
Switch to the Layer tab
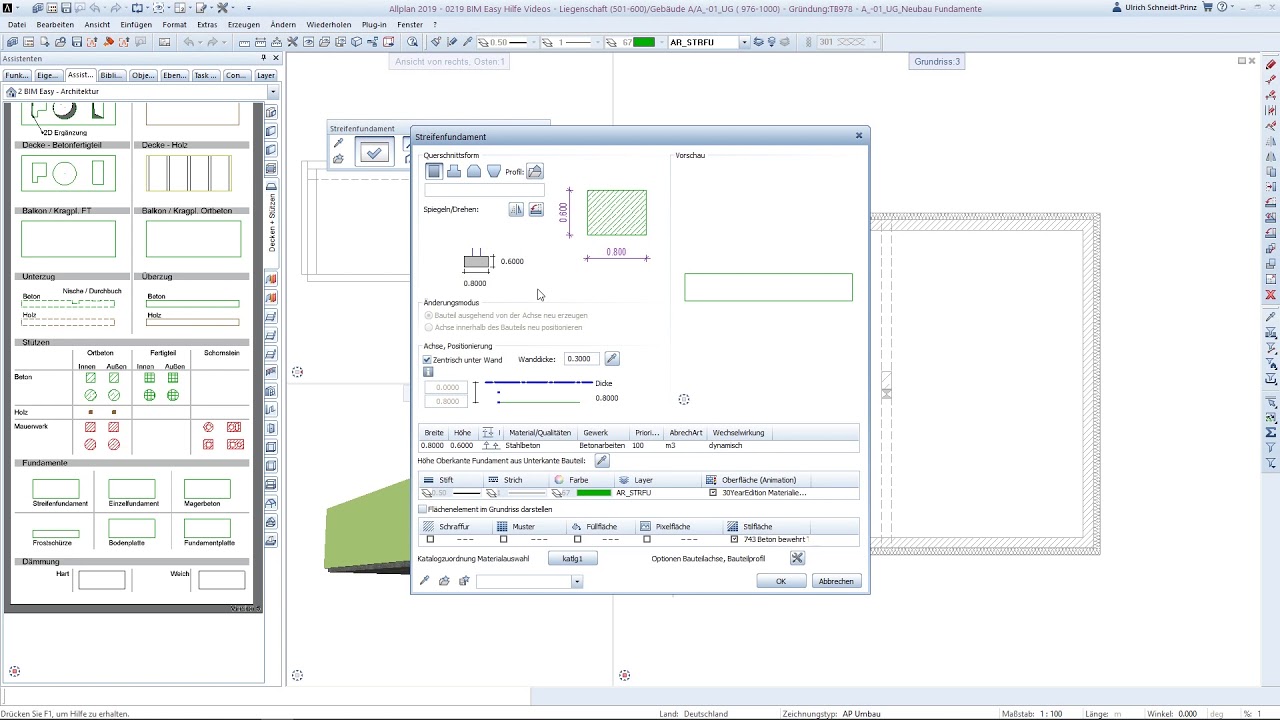pyautogui.click(x=265, y=76)
